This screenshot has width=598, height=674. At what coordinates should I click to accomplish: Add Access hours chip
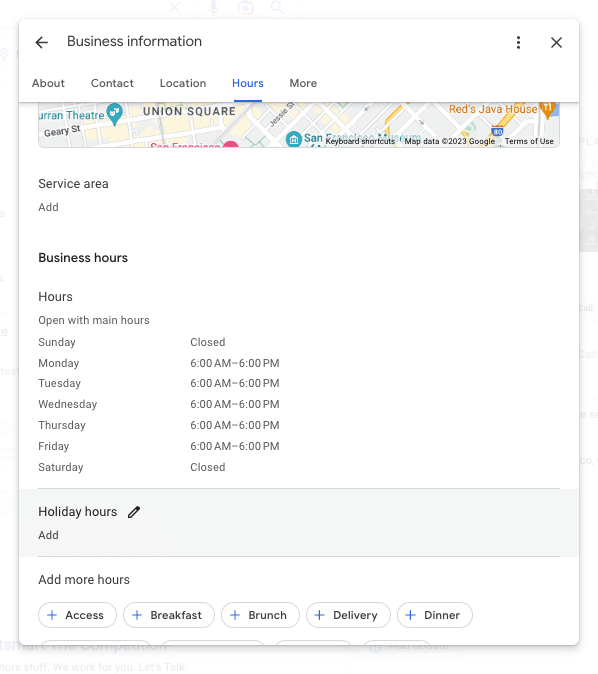coord(77,615)
